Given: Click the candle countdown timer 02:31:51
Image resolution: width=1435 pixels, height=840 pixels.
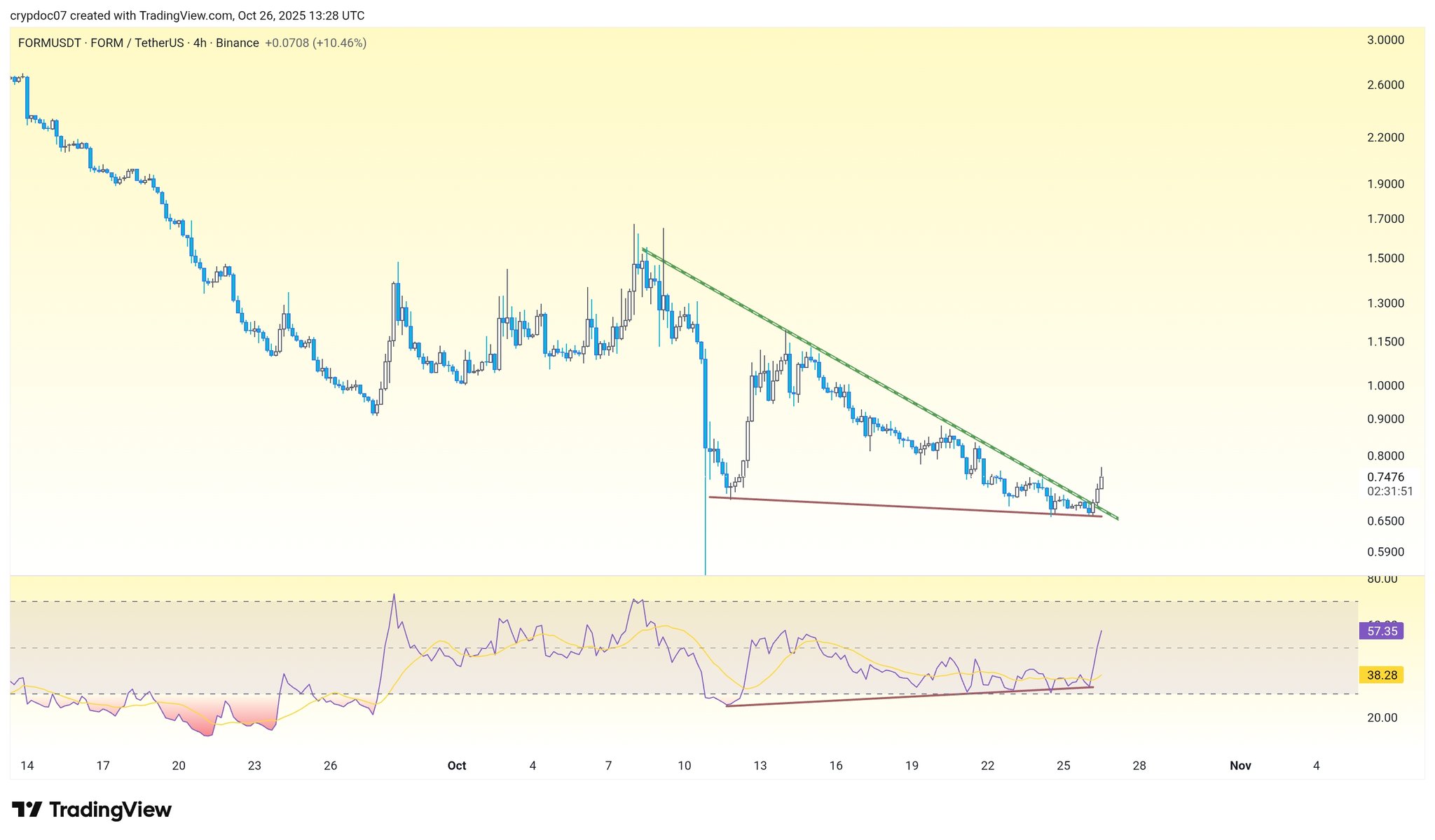Looking at the screenshot, I should (x=1389, y=491).
